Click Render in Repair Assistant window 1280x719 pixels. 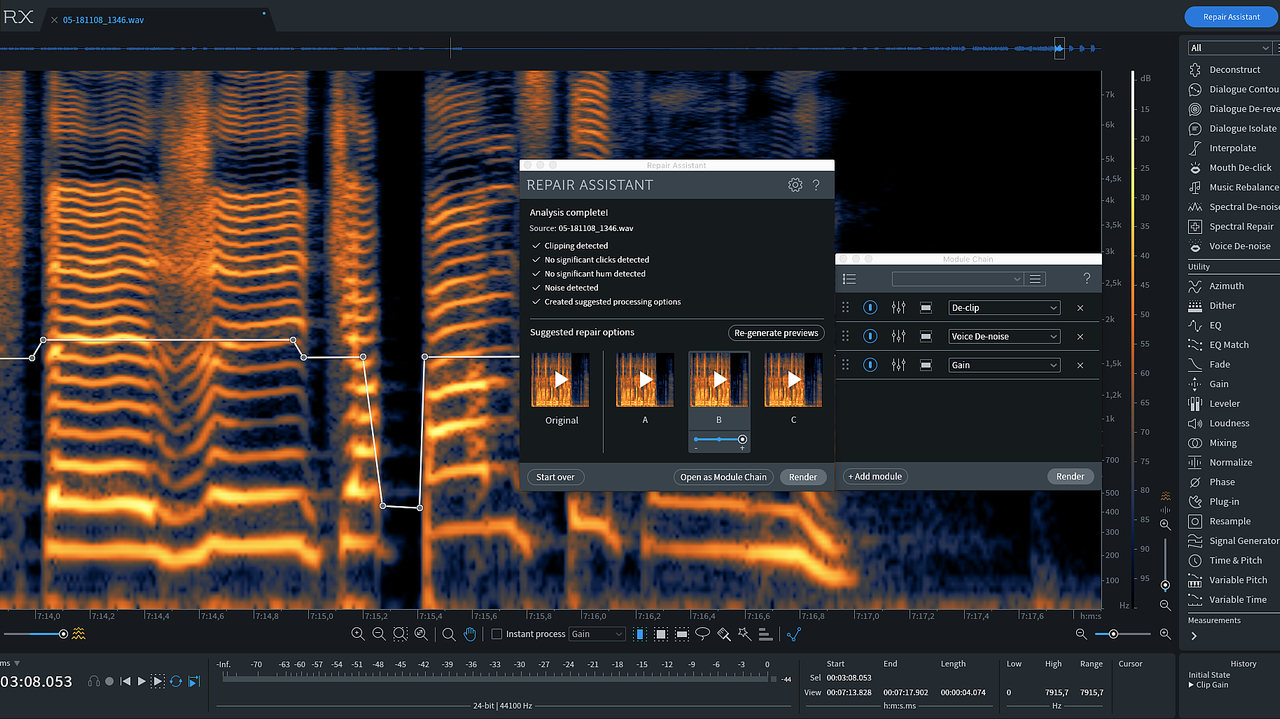point(803,477)
